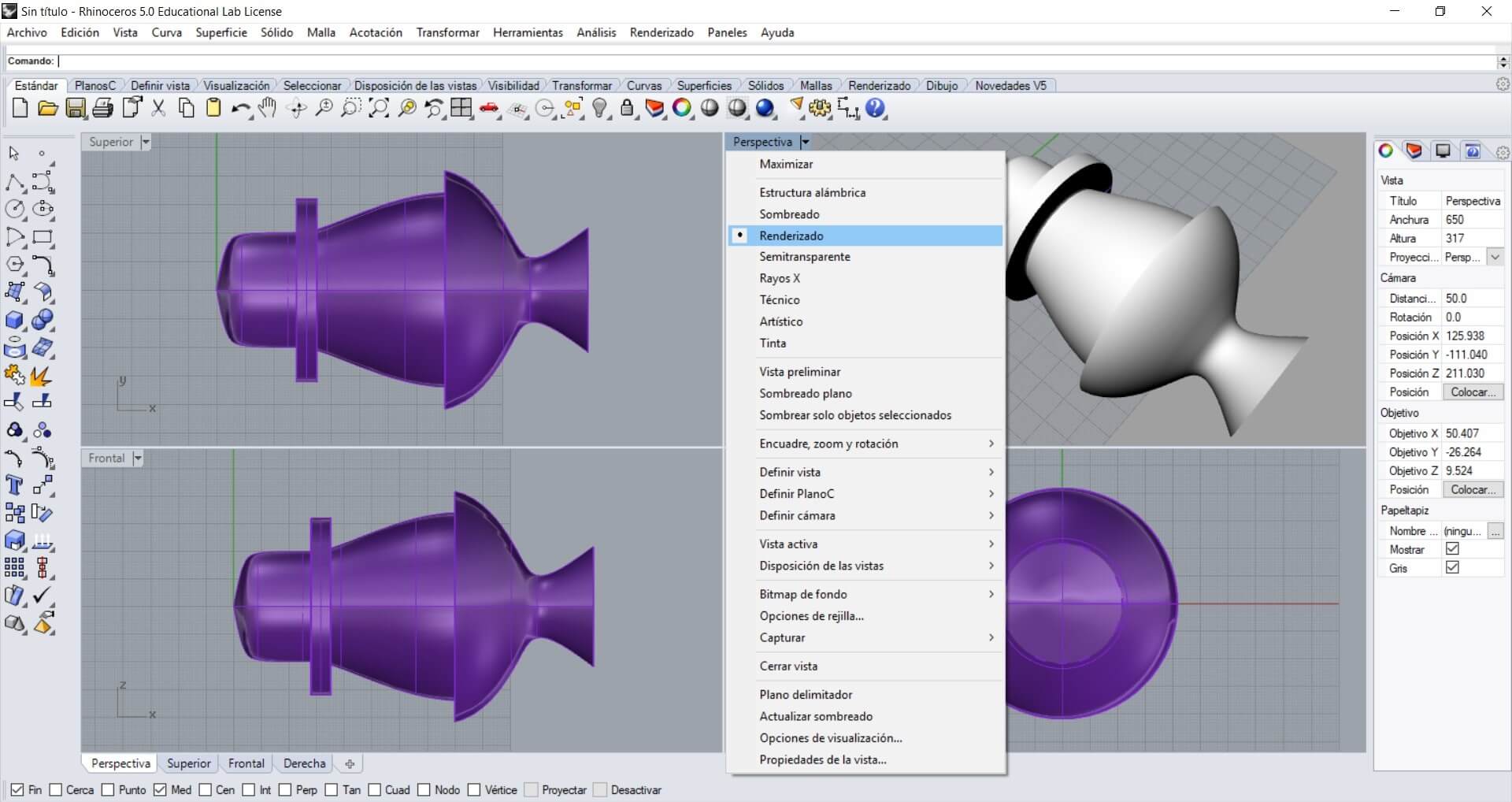Enable the Cuad object snap
Image resolution: width=1512 pixels, height=802 pixels.
pyautogui.click(x=375, y=789)
